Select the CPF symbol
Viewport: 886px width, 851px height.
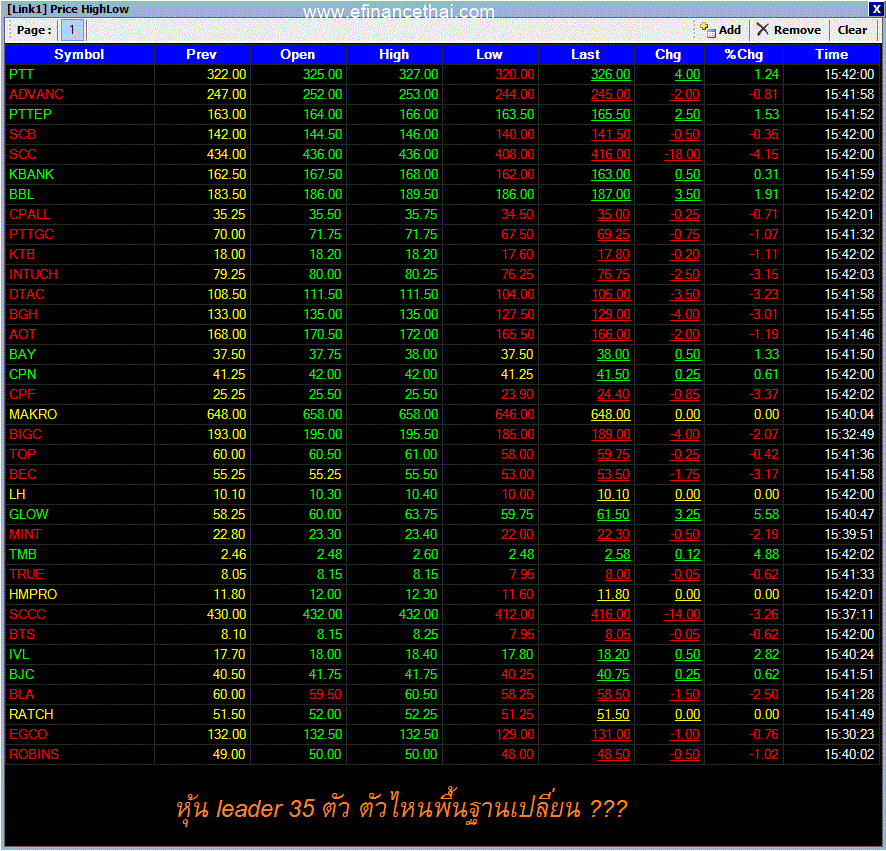[21, 394]
